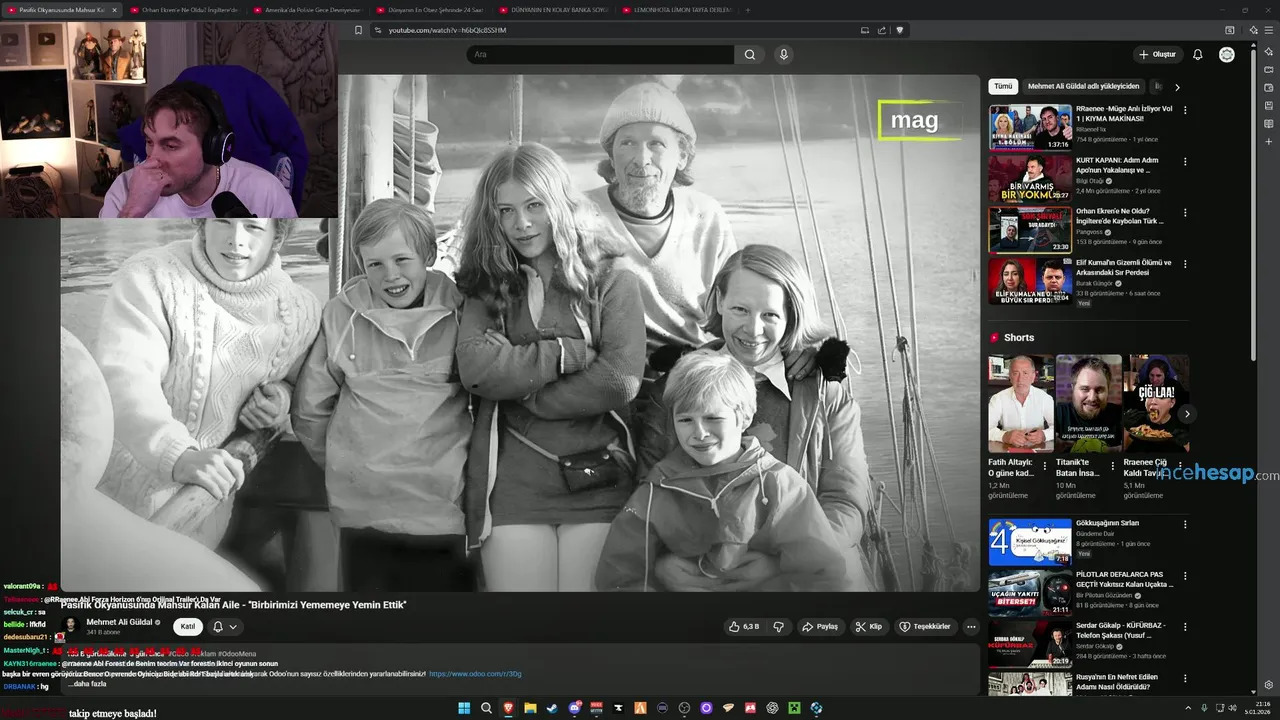Open 'Orhan Ekren'e Ne Oldu?' video title
The height and width of the screenshot is (720, 1280).
click(x=1119, y=216)
